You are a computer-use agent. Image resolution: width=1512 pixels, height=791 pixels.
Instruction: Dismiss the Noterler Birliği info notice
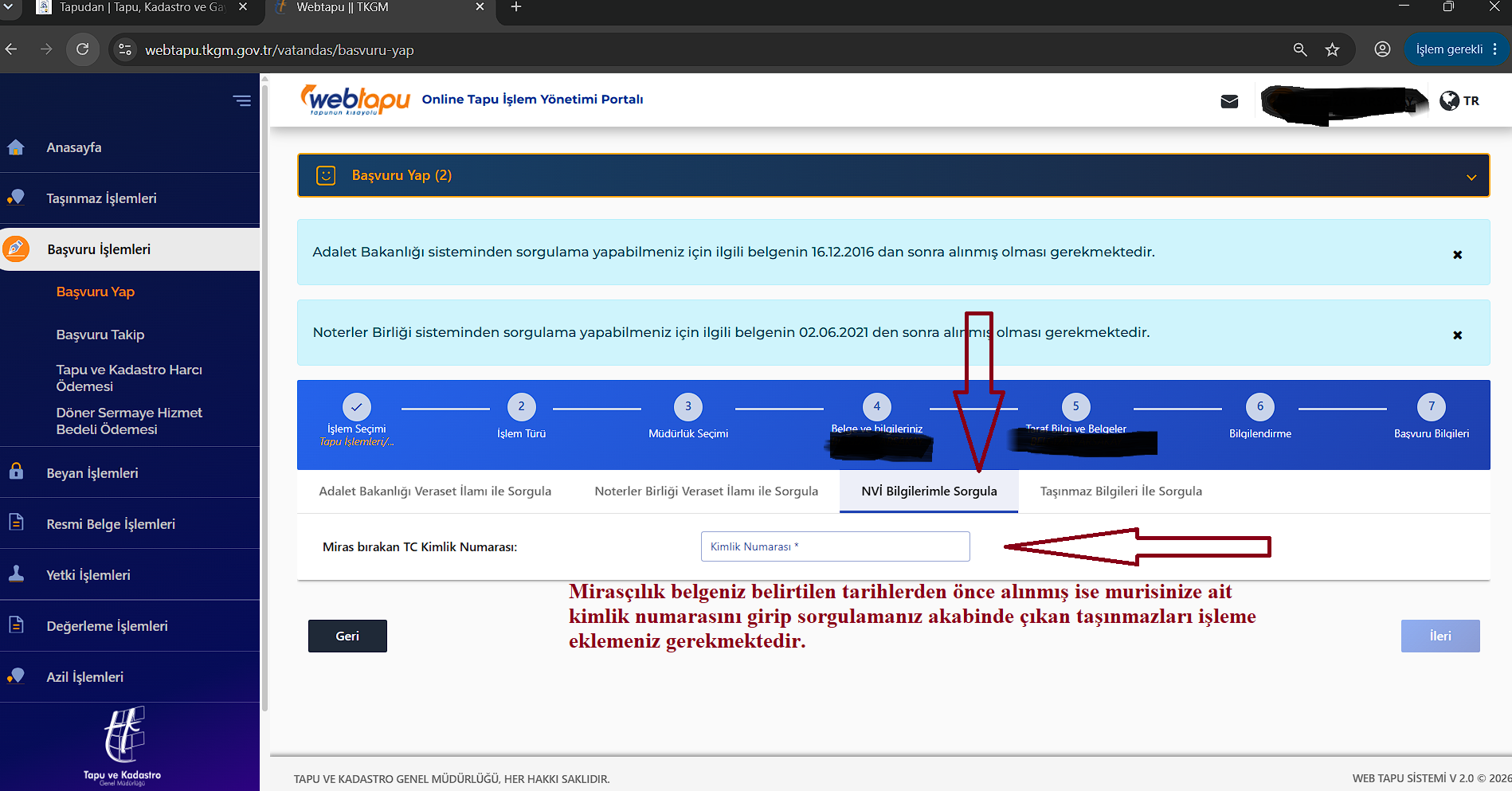pyautogui.click(x=1457, y=335)
